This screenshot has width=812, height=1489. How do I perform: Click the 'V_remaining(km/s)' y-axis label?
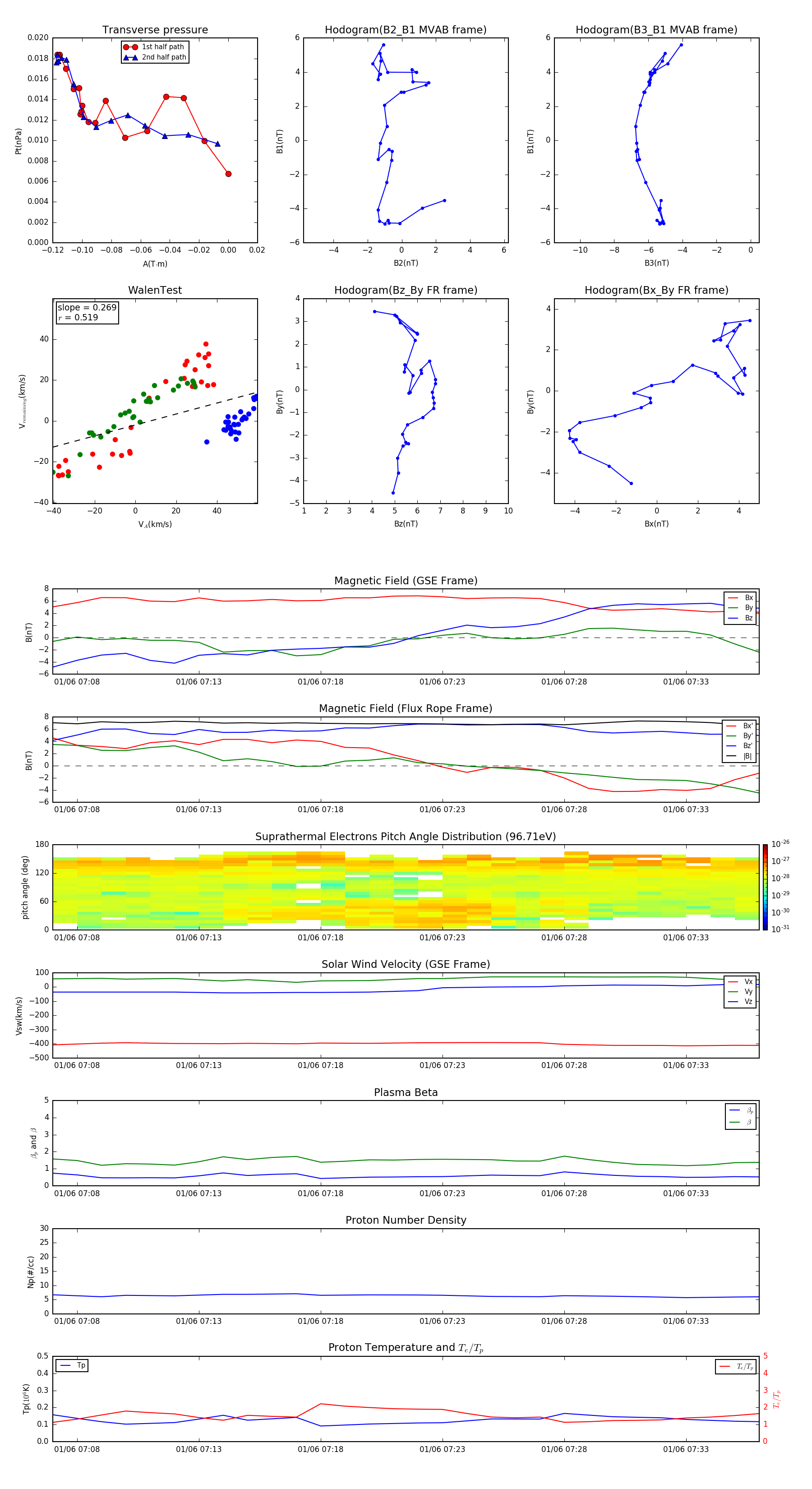tap(22, 401)
